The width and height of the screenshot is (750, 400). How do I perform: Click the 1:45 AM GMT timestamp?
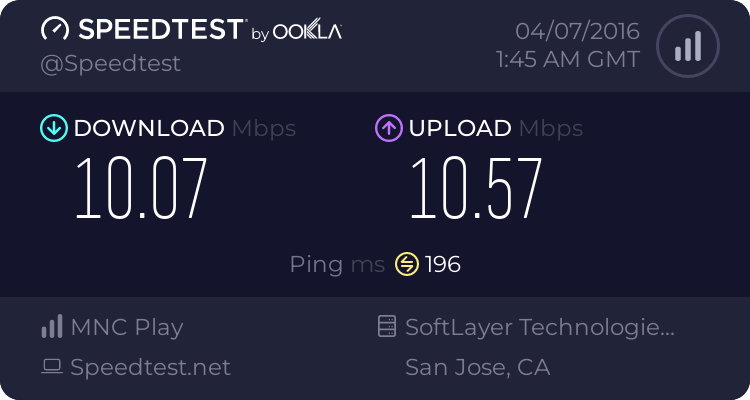pyautogui.click(x=567, y=60)
